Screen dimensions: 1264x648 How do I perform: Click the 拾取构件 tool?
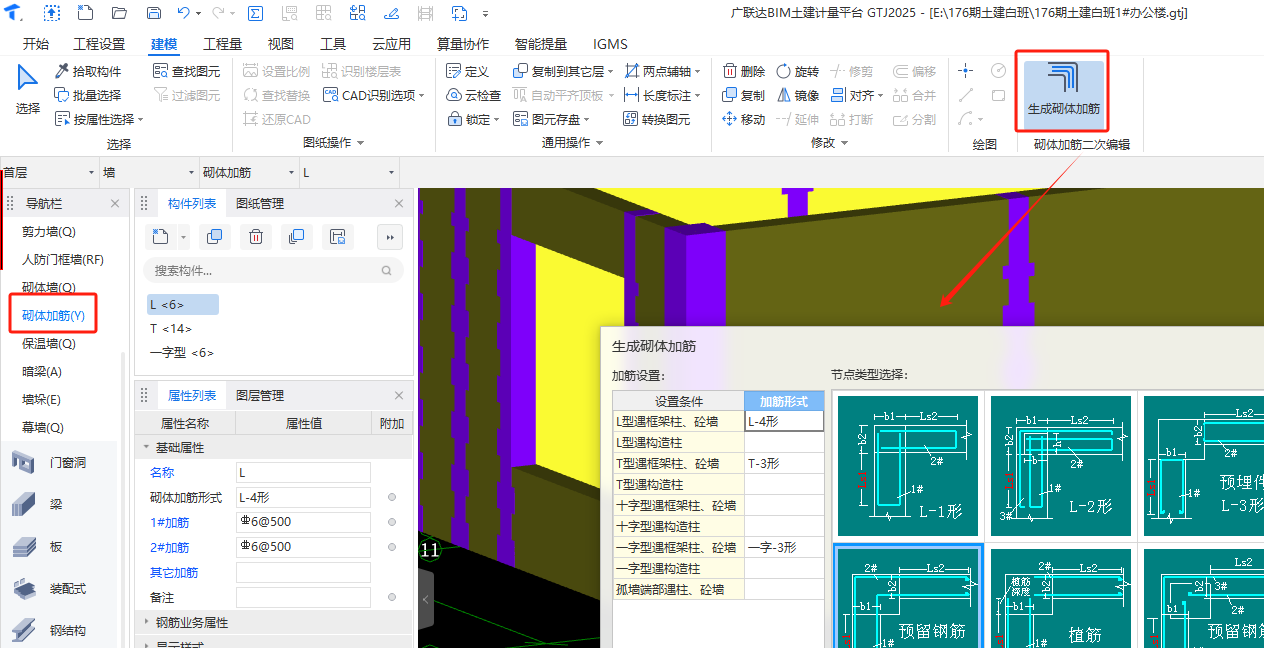click(88, 71)
